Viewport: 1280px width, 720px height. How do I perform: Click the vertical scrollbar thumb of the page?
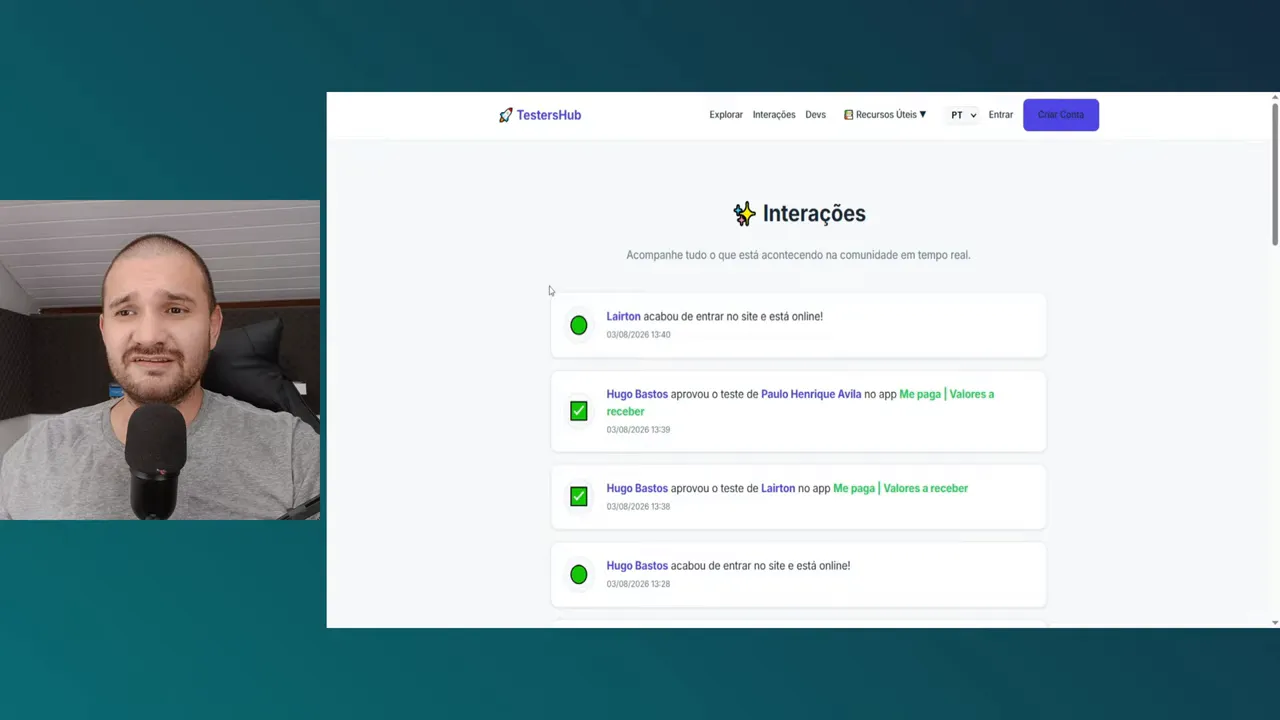click(1275, 174)
